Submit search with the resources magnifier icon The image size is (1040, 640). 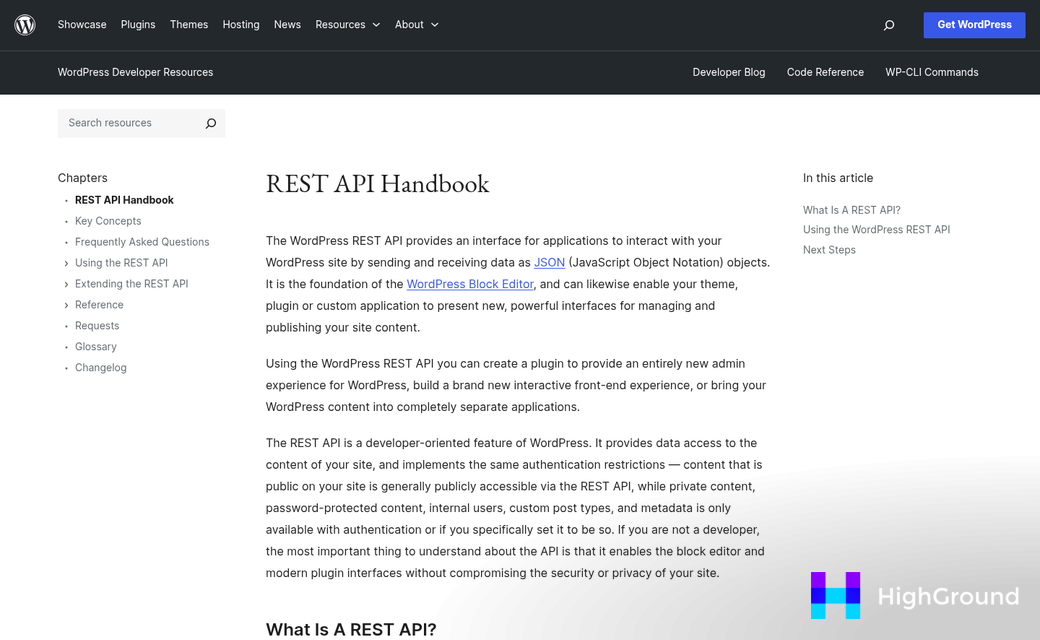point(211,123)
